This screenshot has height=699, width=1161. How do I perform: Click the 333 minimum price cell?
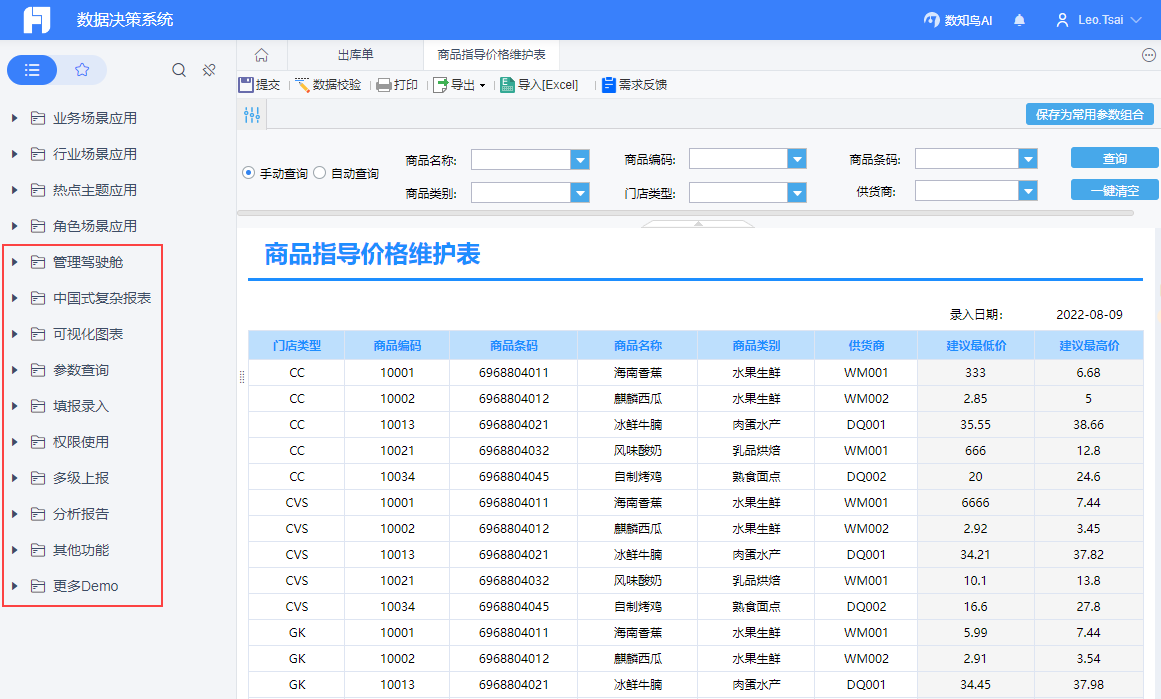click(975, 372)
